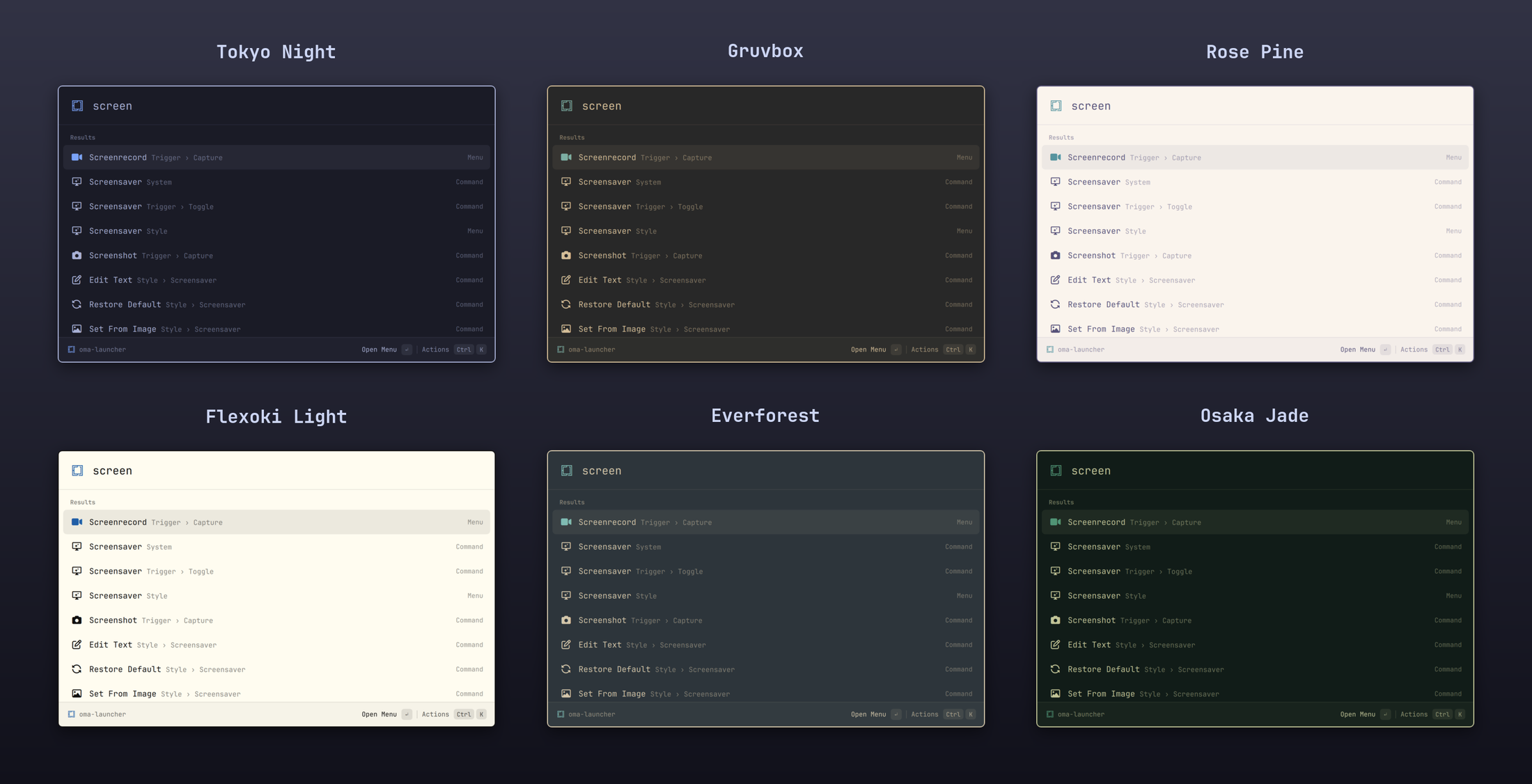Click oma-launcher footer icon in Tokyo Night
Viewport: 1532px width, 784px height.
72,350
